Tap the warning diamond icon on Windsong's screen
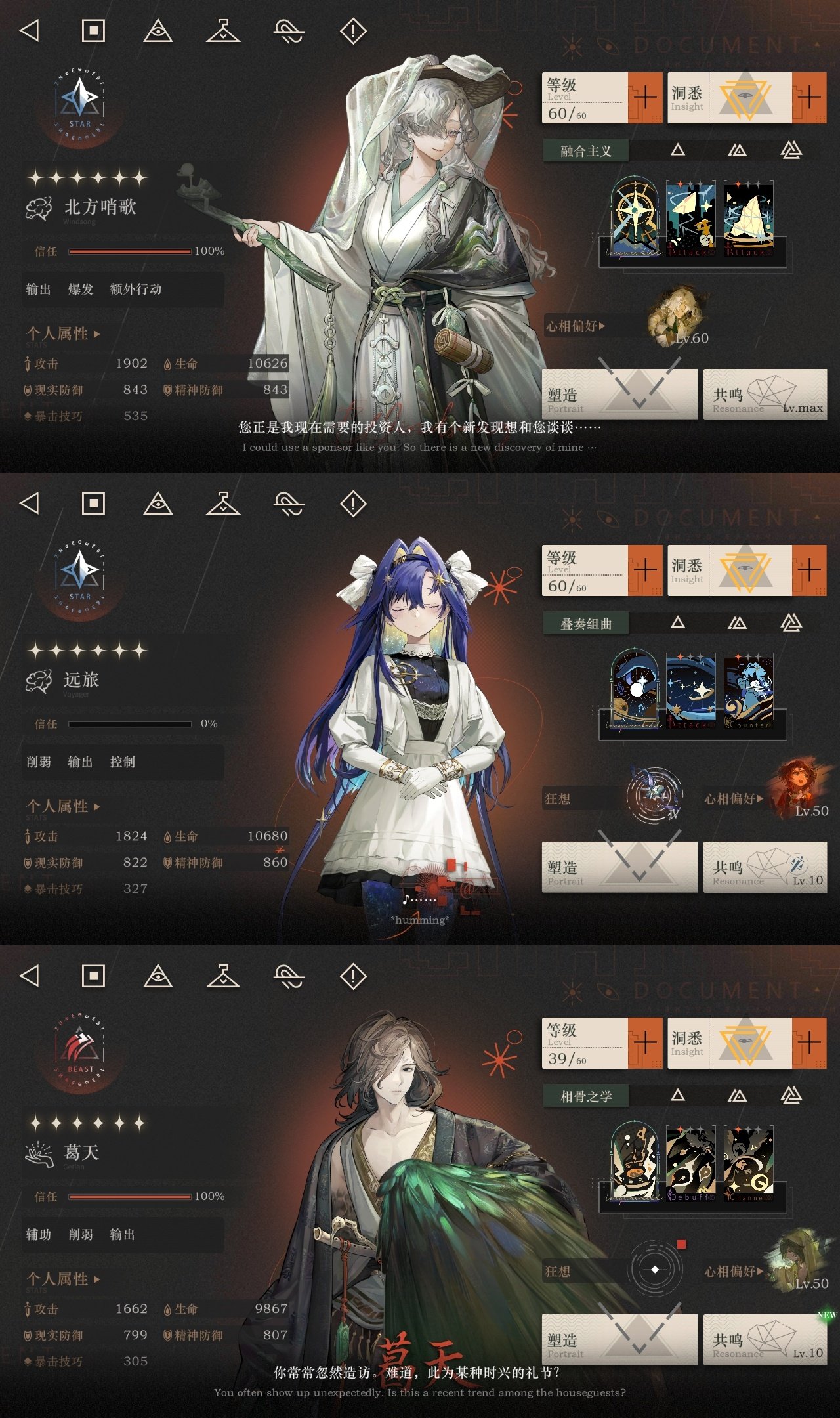The image size is (840, 1418). pyautogui.click(x=353, y=31)
